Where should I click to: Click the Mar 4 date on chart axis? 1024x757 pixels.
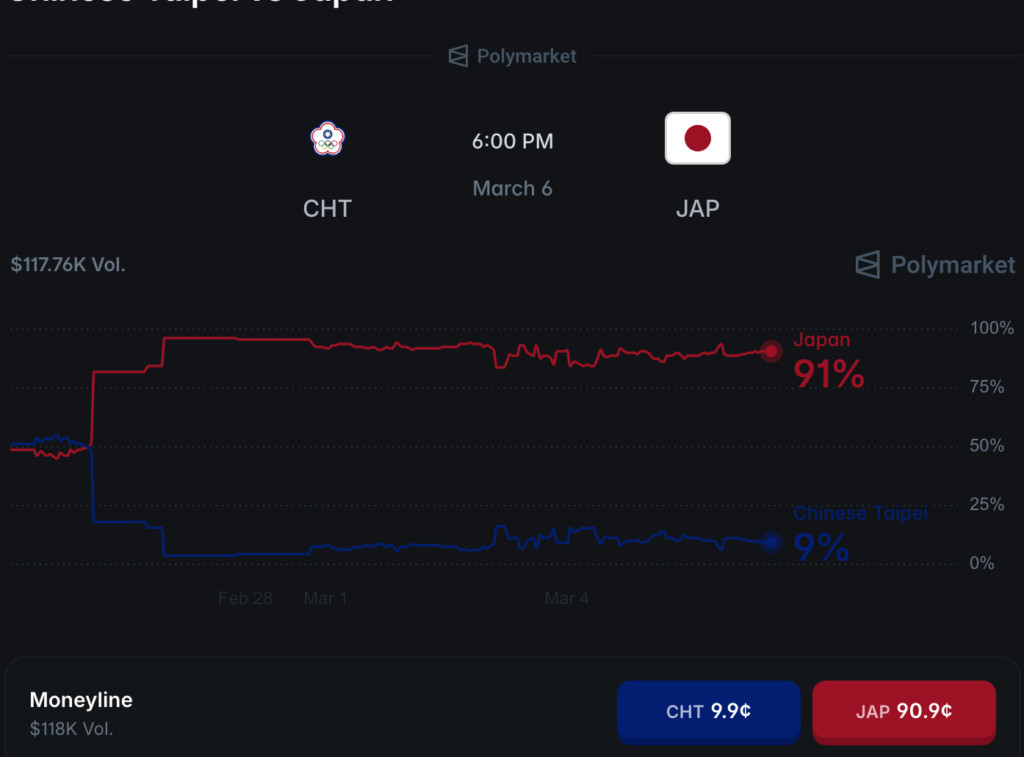[566, 598]
